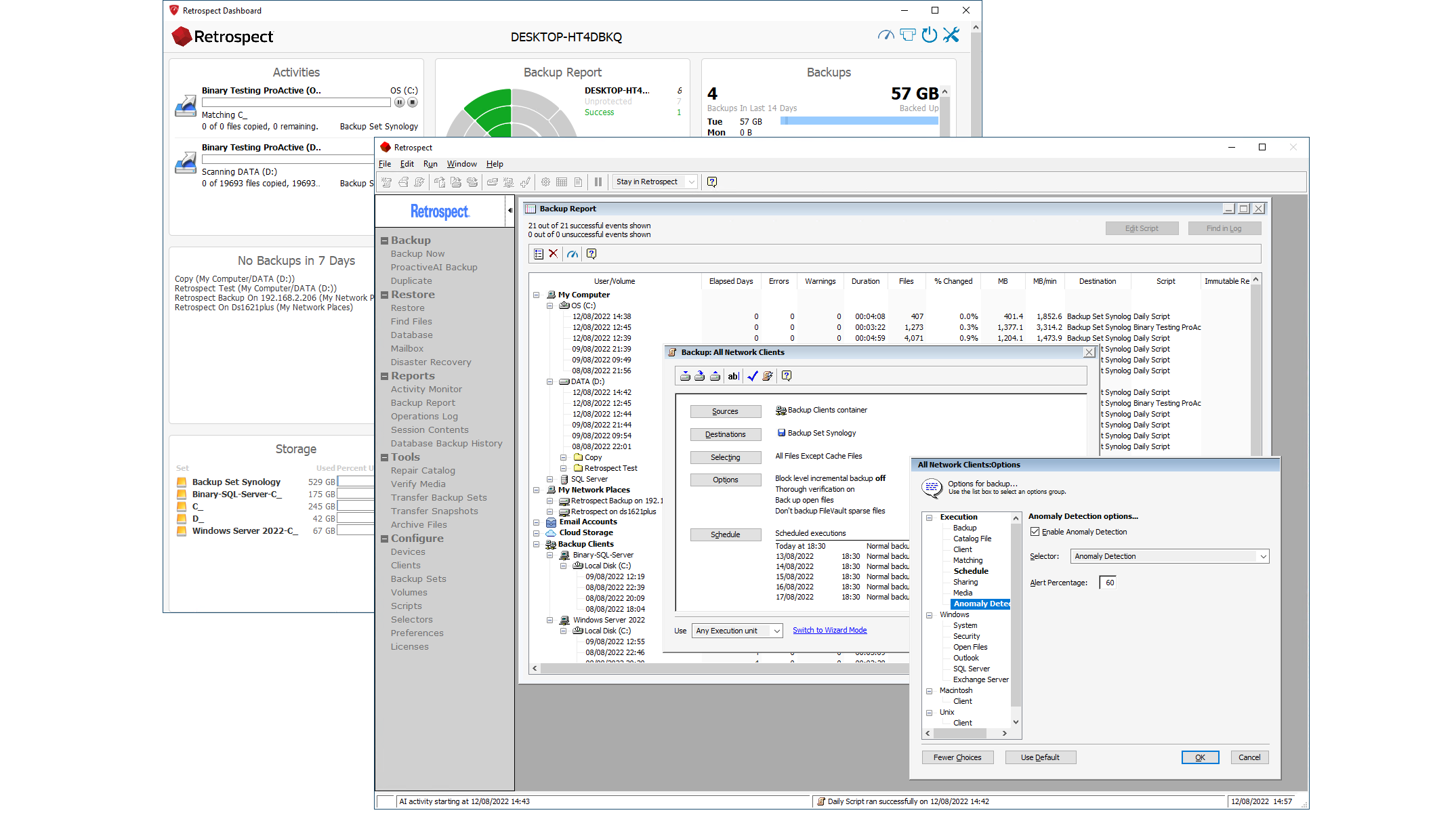1456x819 pixels.
Task: Click the Use Default button
Action: click(1041, 758)
